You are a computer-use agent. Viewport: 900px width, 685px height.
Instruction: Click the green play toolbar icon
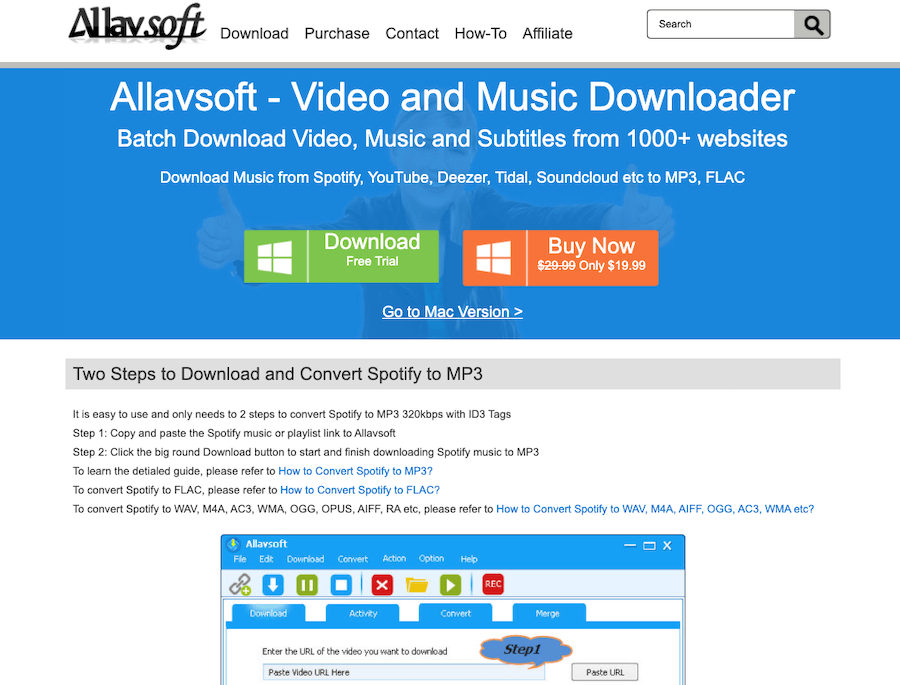451,585
